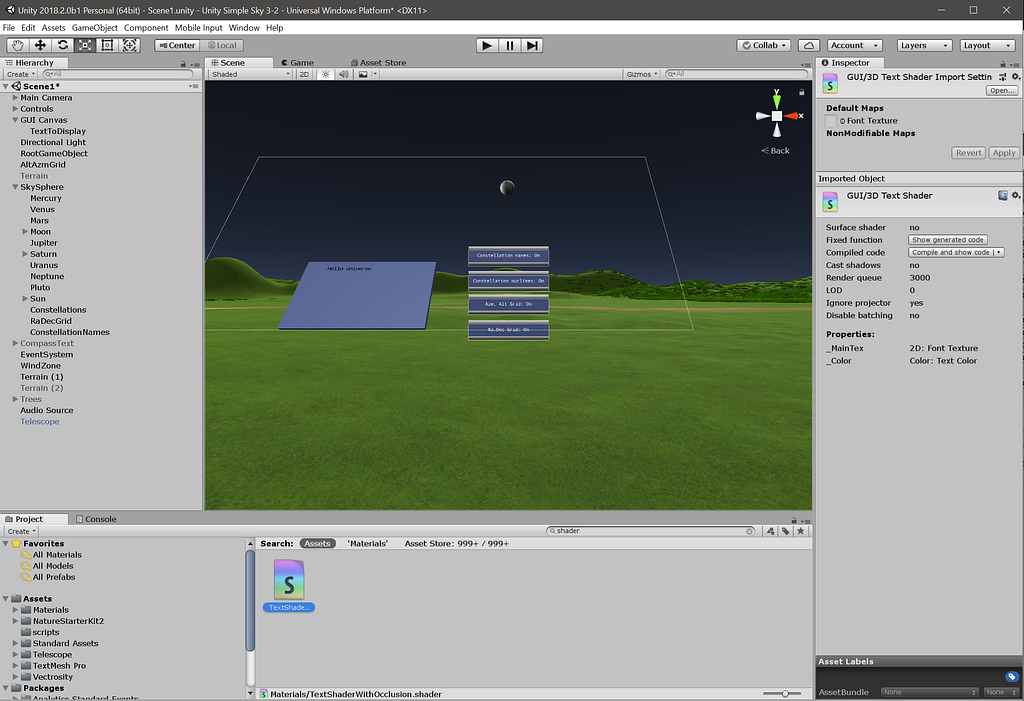Open the Collab dropdown
The image size is (1024, 701).
[763, 45]
